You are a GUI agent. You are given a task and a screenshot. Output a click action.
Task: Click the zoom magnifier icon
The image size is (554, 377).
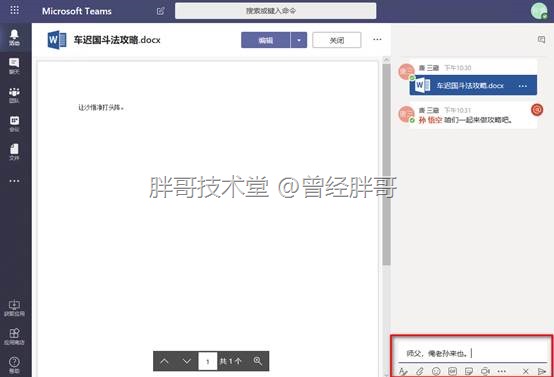point(258,361)
